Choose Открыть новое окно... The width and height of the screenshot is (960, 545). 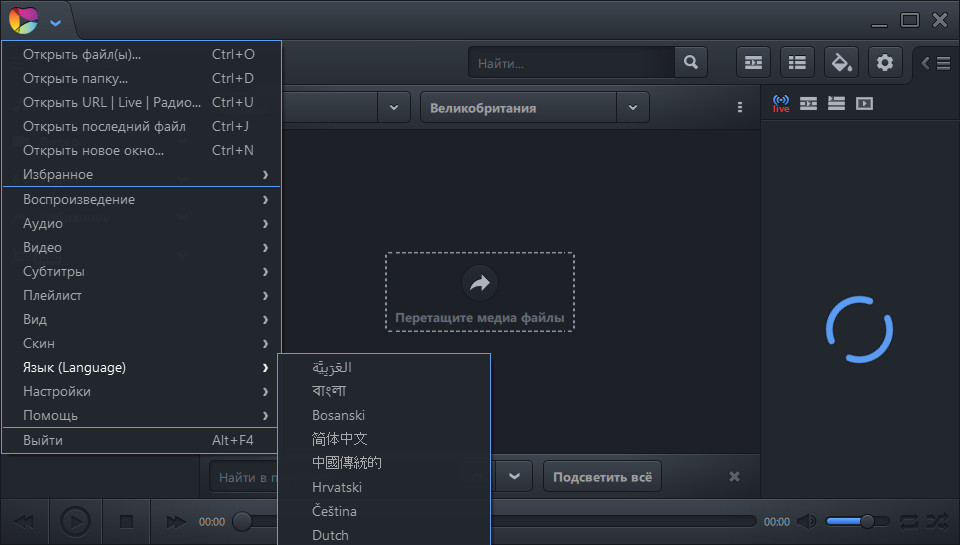tap(141, 150)
